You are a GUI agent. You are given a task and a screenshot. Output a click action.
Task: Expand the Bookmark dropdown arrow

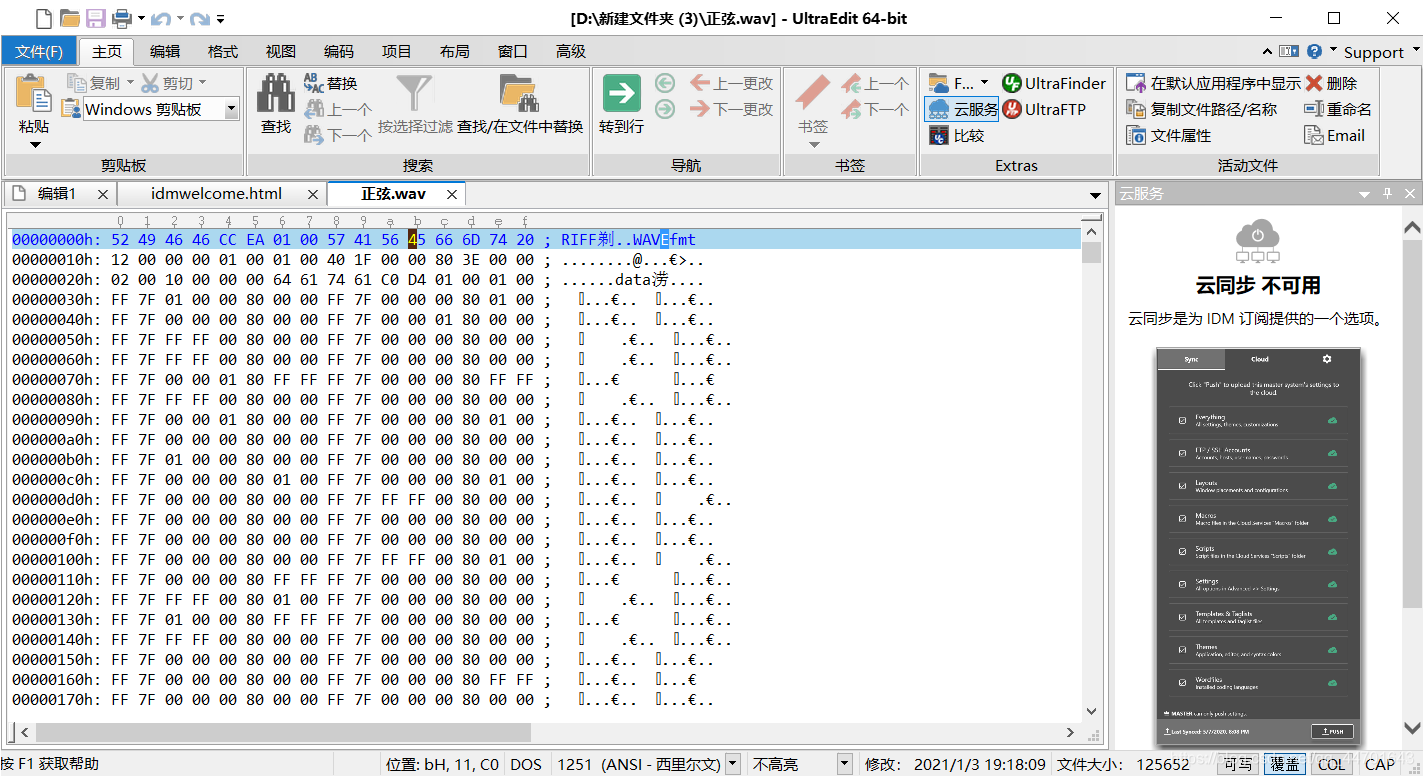click(x=813, y=145)
